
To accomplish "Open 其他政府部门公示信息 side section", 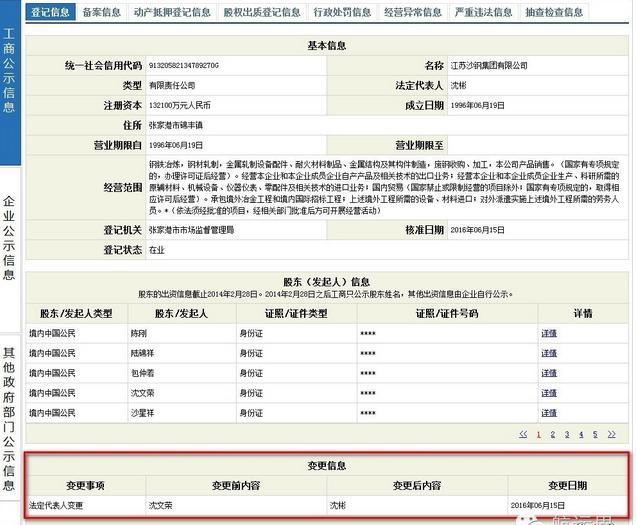I will pos(9,410).
